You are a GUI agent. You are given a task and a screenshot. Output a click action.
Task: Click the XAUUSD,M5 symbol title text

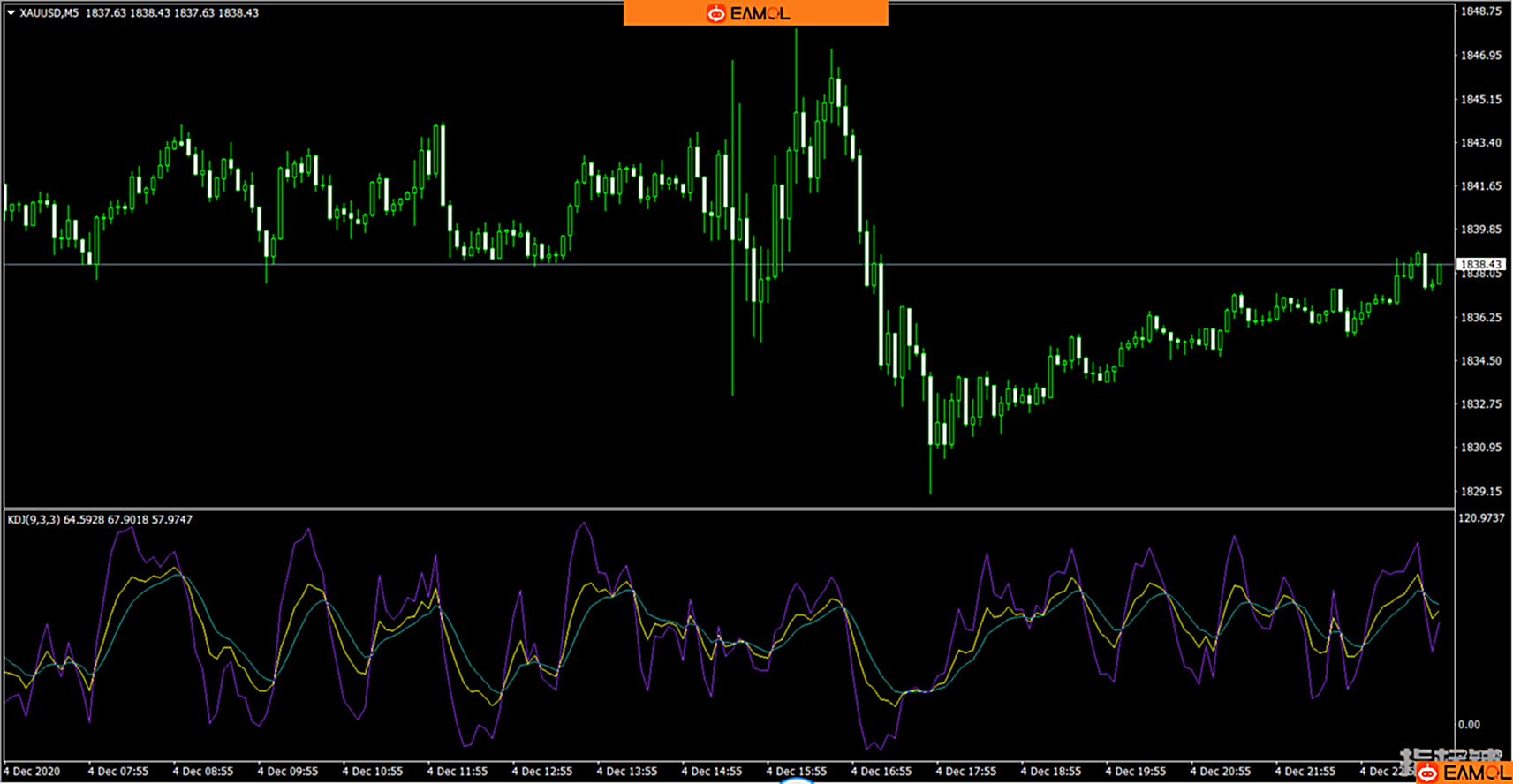[x=49, y=13]
